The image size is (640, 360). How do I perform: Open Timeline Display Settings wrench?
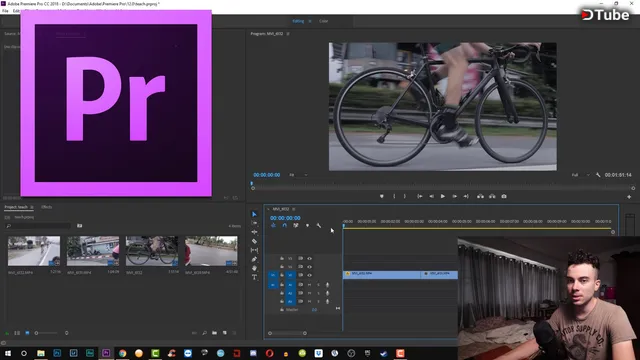[319, 225]
